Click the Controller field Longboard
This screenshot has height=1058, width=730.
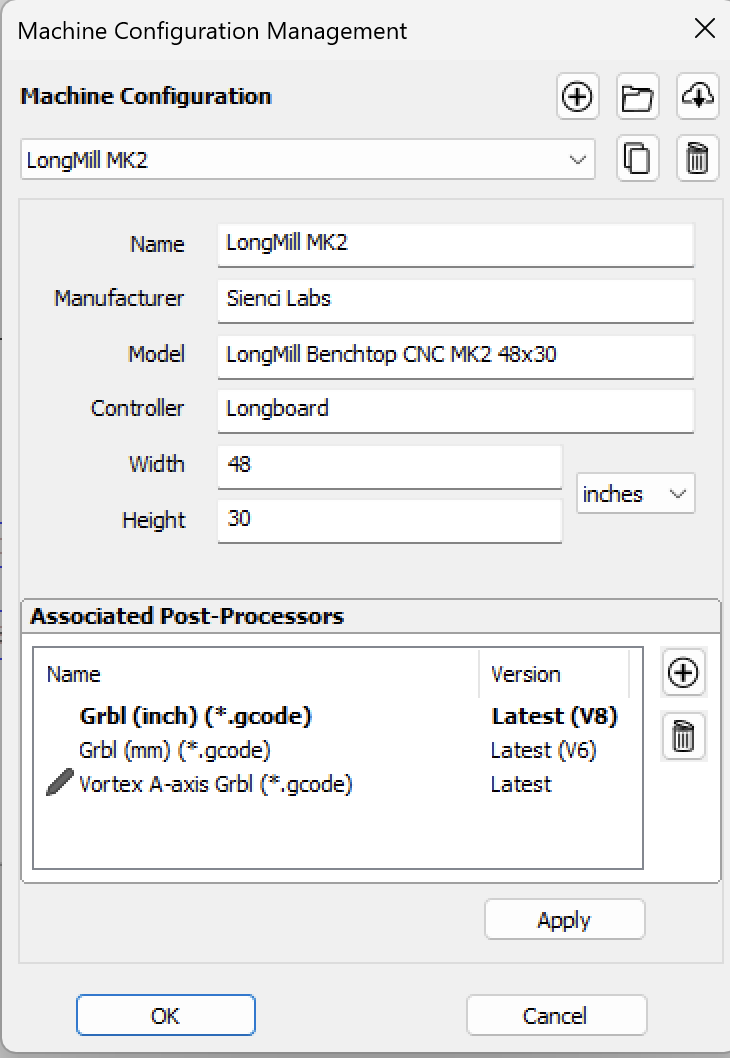pos(455,410)
